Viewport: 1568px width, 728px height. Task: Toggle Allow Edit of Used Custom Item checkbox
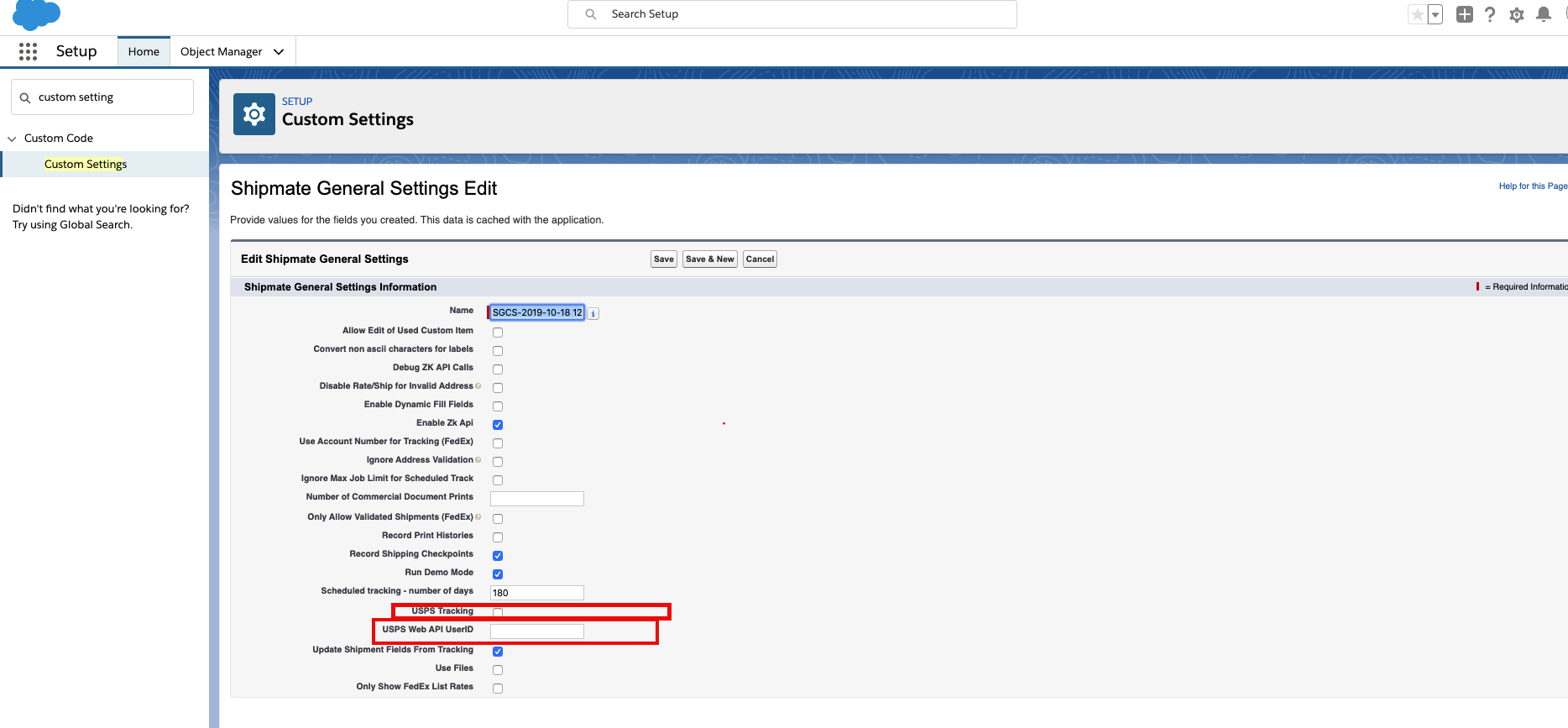click(x=498, y=333)
